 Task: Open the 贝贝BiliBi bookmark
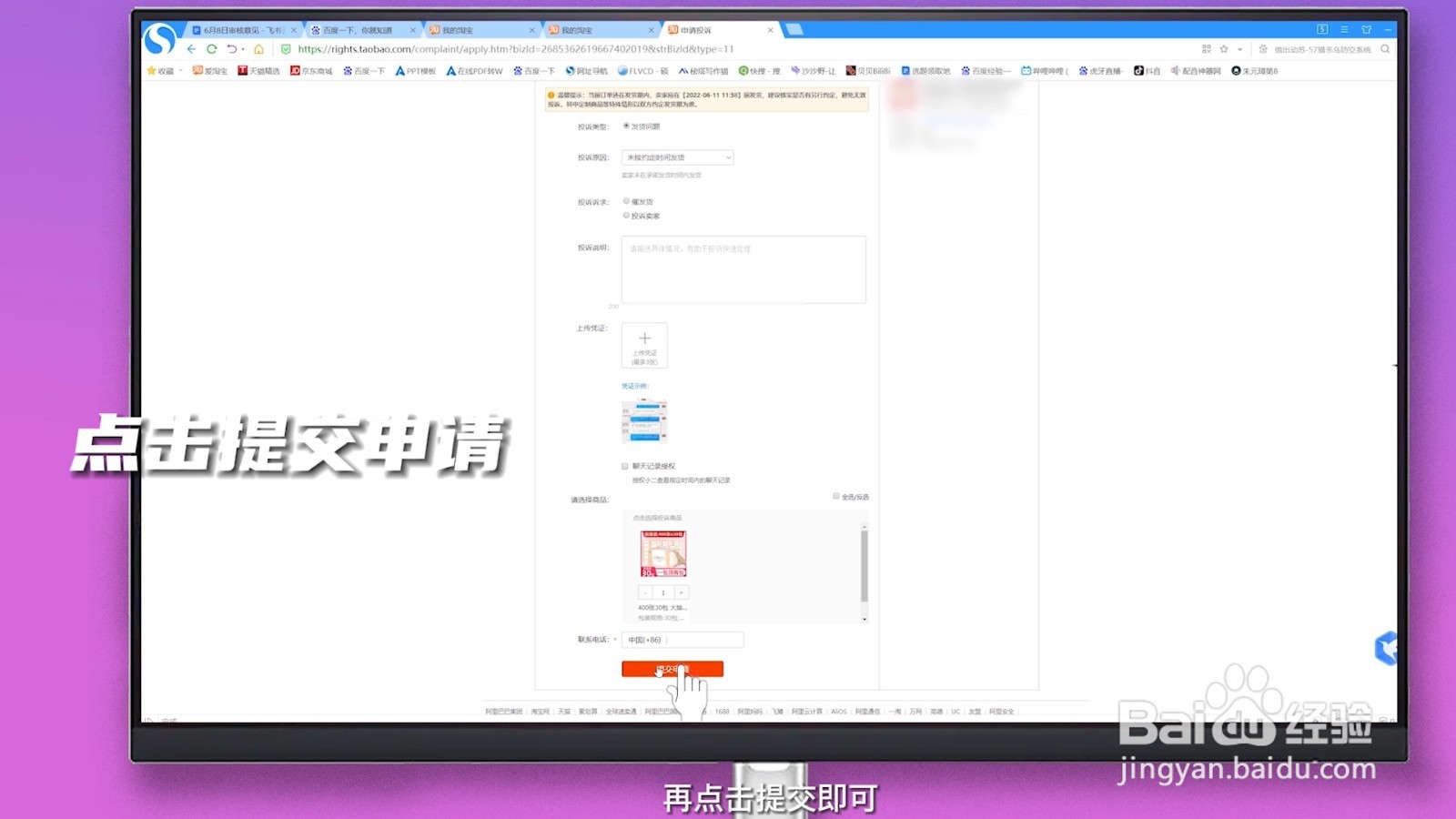868,71
